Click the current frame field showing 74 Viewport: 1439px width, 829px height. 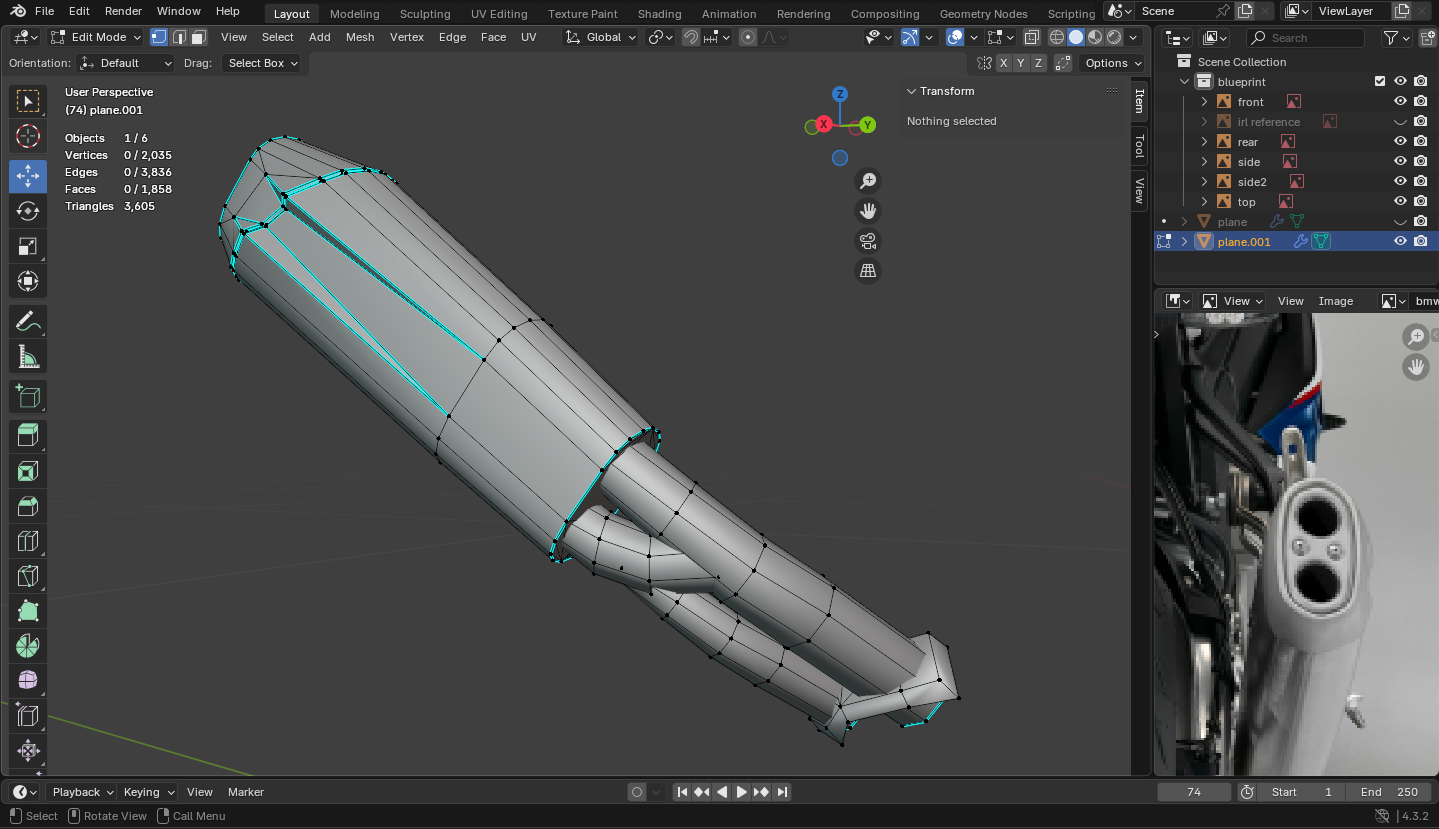[1194, 792]
